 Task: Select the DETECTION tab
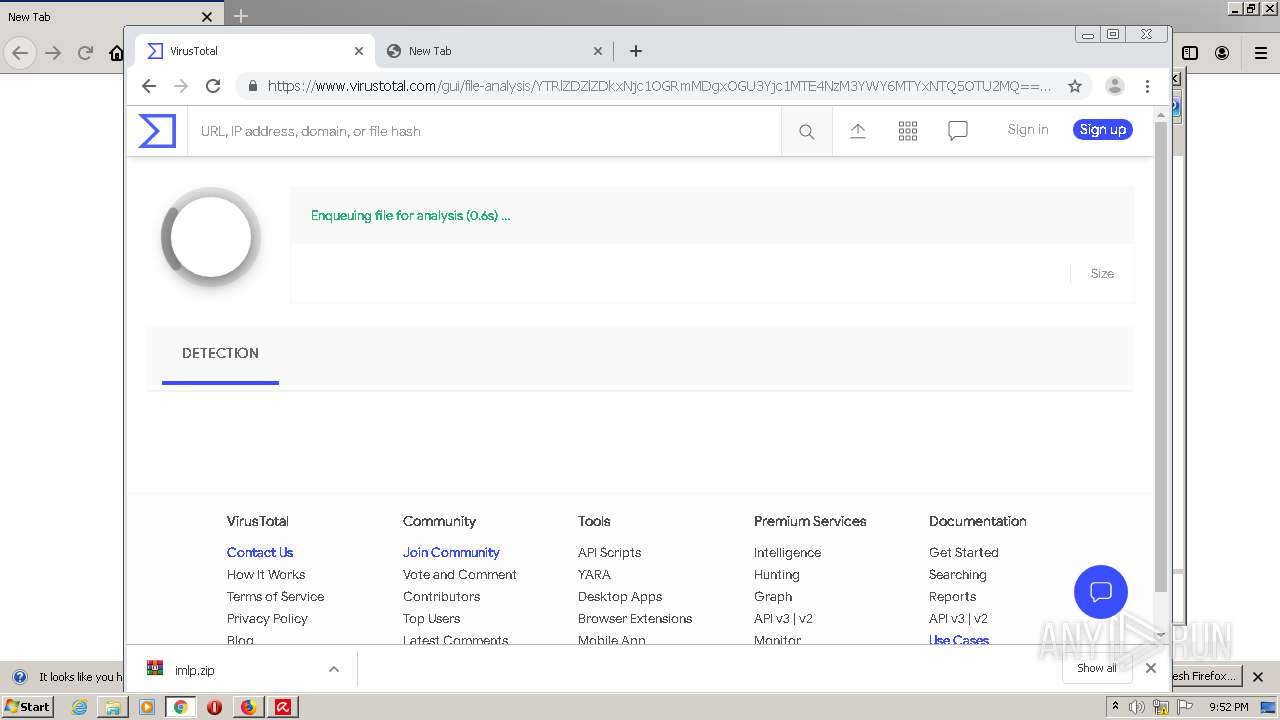220,354
